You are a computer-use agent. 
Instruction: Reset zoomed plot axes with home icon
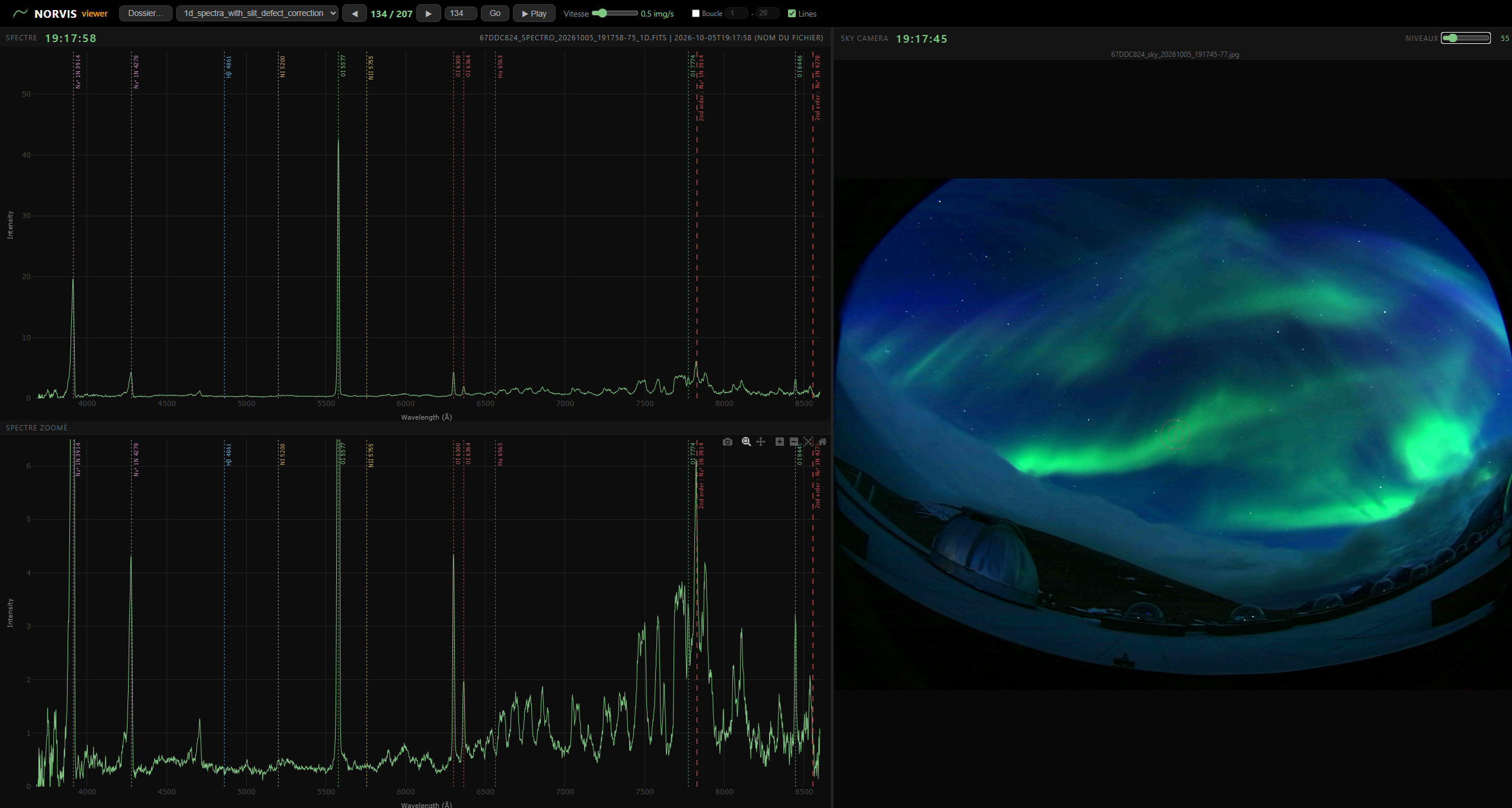[822, 442]
